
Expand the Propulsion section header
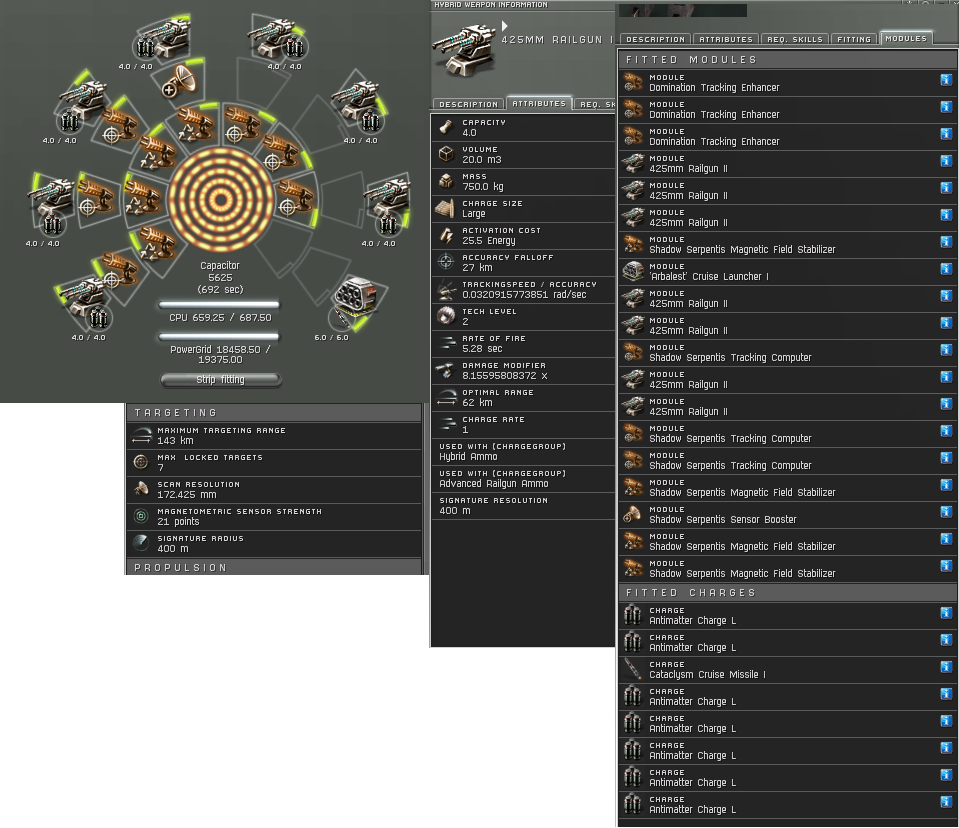point(274,567)
